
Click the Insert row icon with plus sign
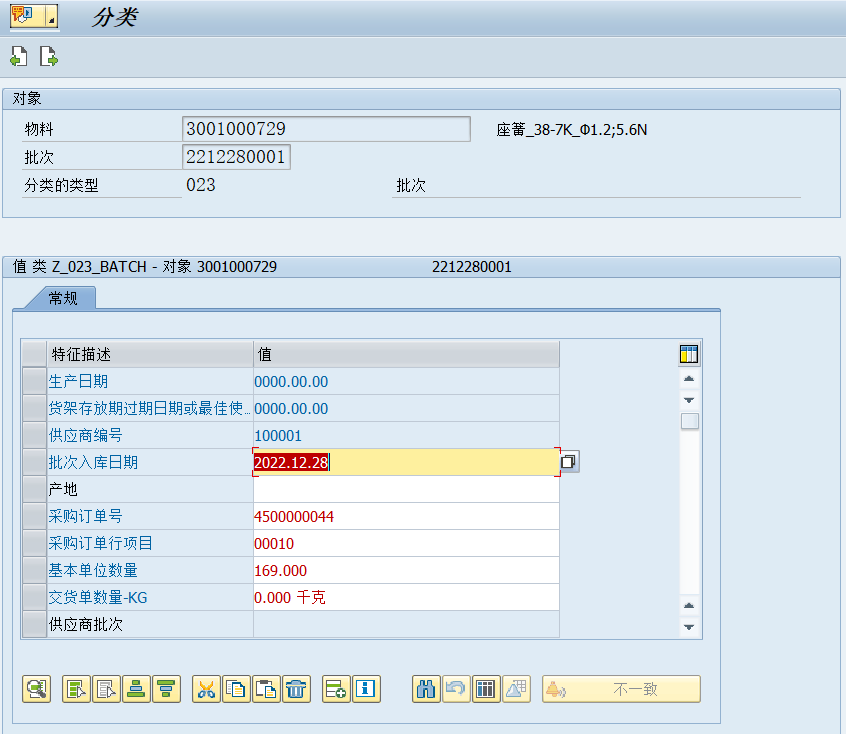335,689
